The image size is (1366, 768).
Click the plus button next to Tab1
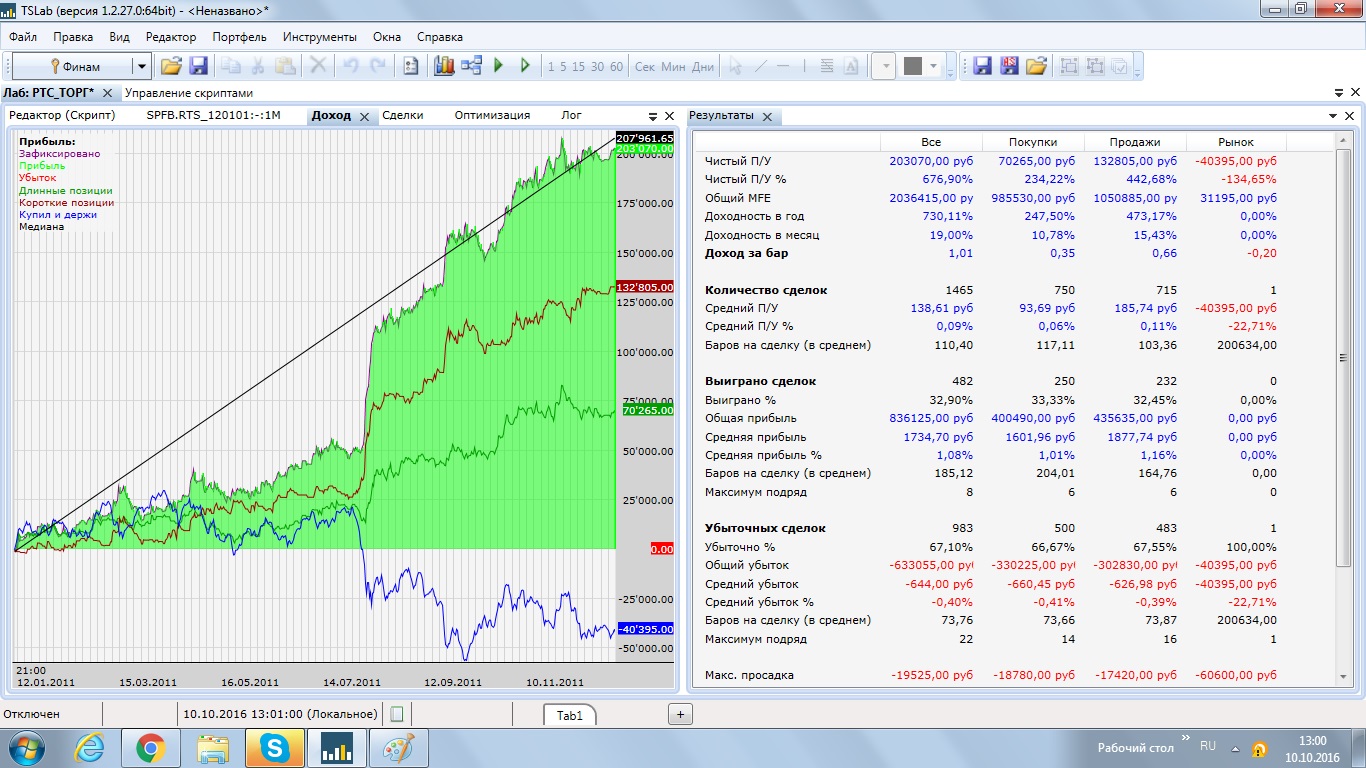coord(680,714)
